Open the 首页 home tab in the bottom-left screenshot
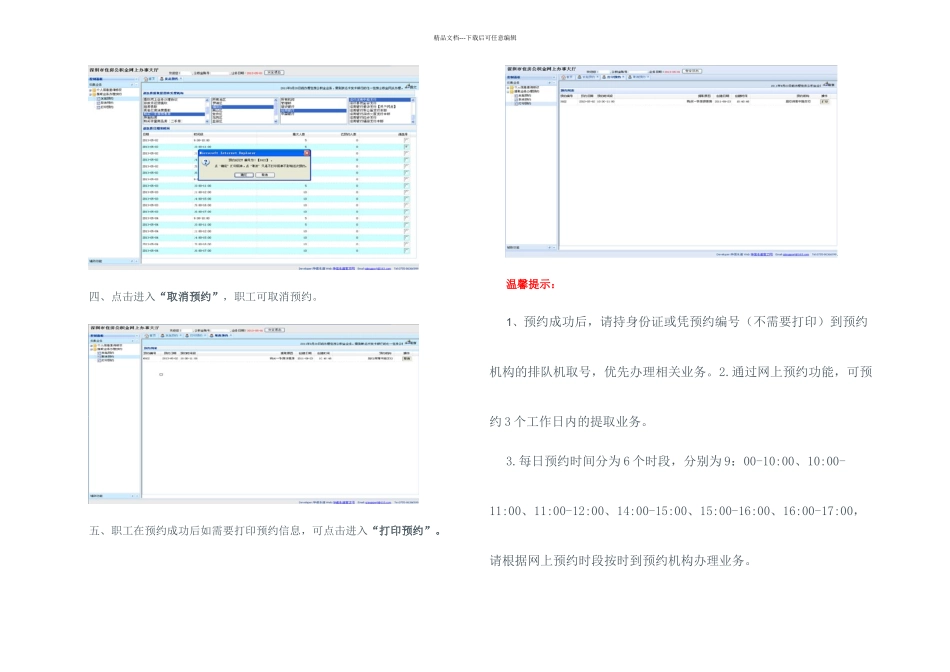 point(150,335)
